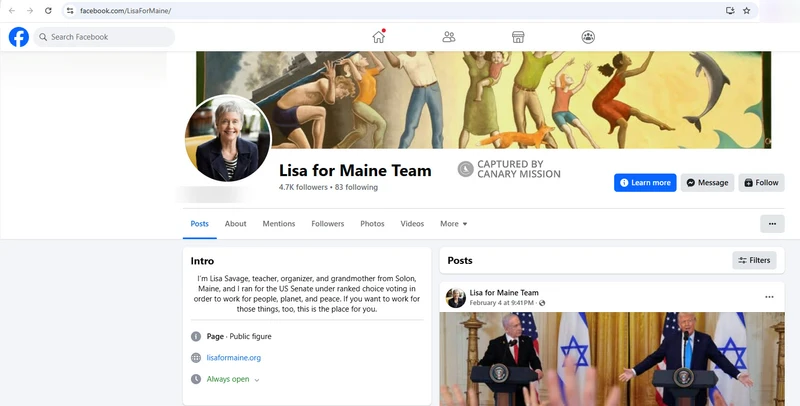Go back with the browser back arrow
Viewport: 800px width, 406px height.
pos(12,11)
